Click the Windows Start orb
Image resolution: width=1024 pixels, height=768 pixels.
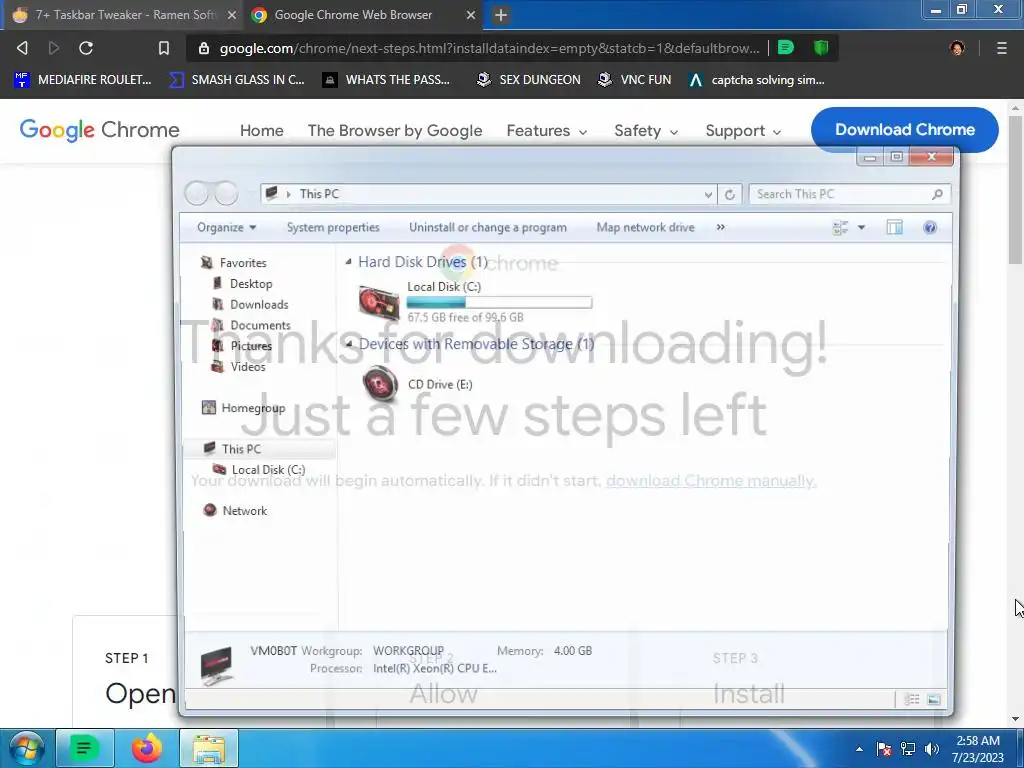pos(27,748)
